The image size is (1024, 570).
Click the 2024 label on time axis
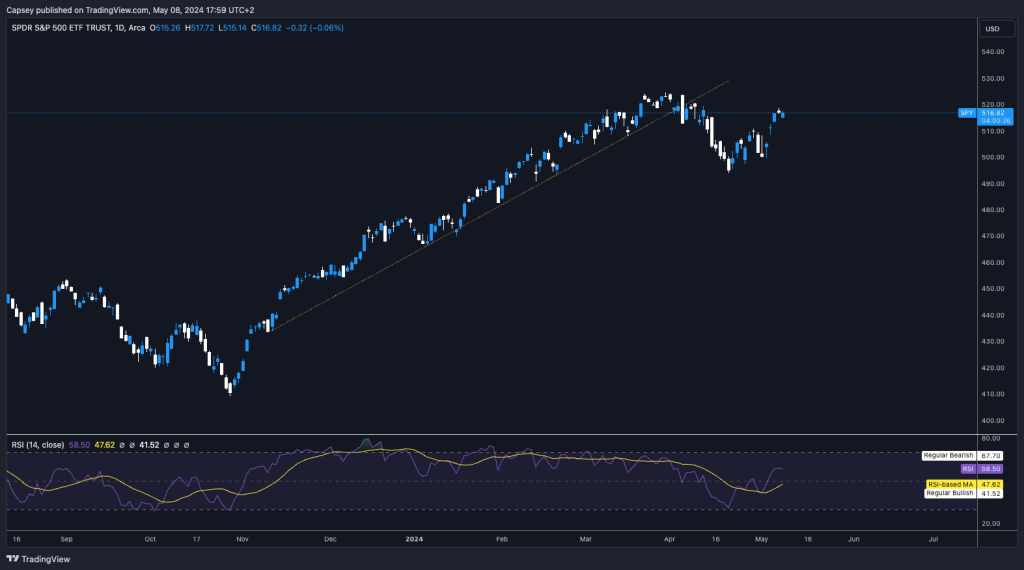[417, 538]
